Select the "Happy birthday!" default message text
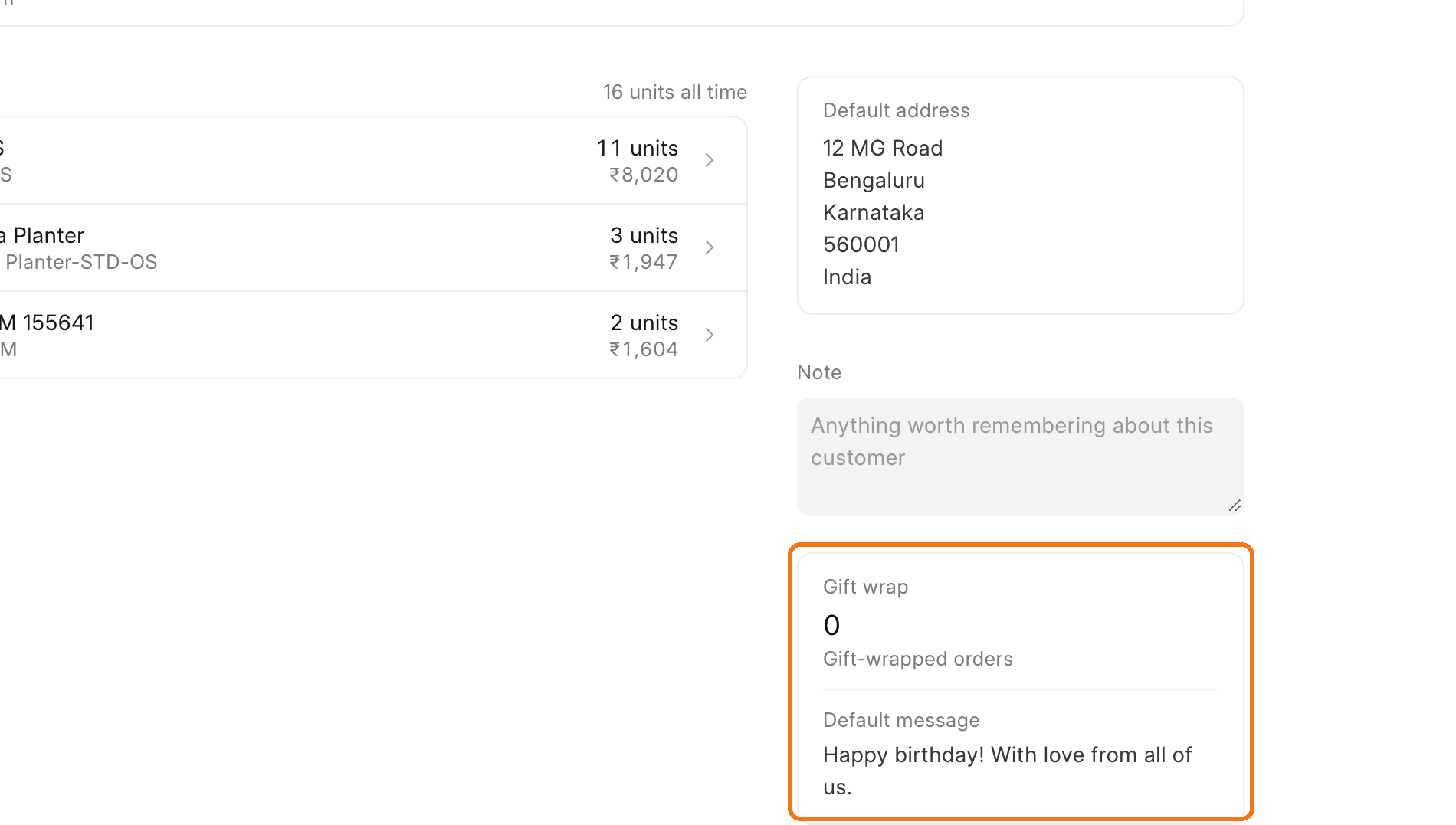 click(x=1008, y=771)
